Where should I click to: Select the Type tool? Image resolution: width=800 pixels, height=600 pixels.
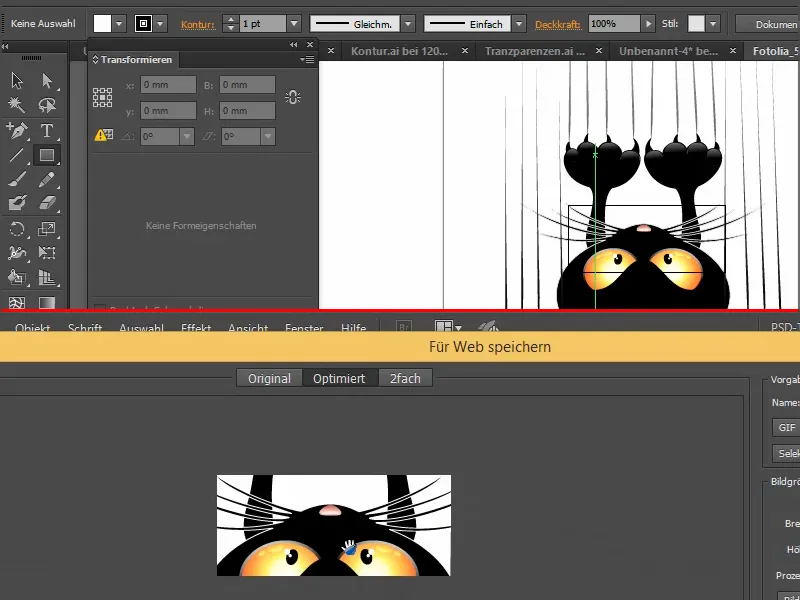point(47,131)
